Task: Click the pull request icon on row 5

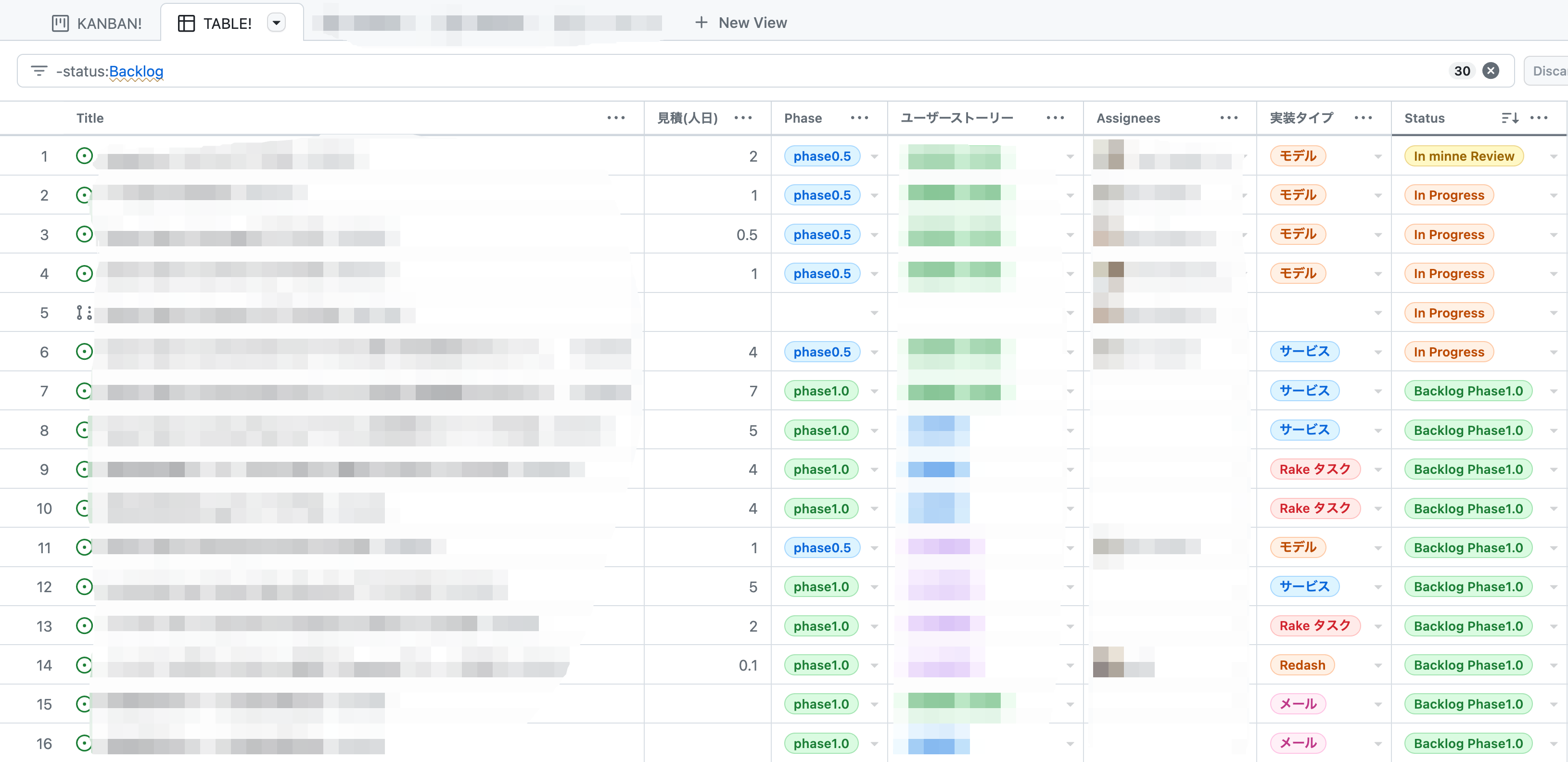Action: [x=84, y=313]
